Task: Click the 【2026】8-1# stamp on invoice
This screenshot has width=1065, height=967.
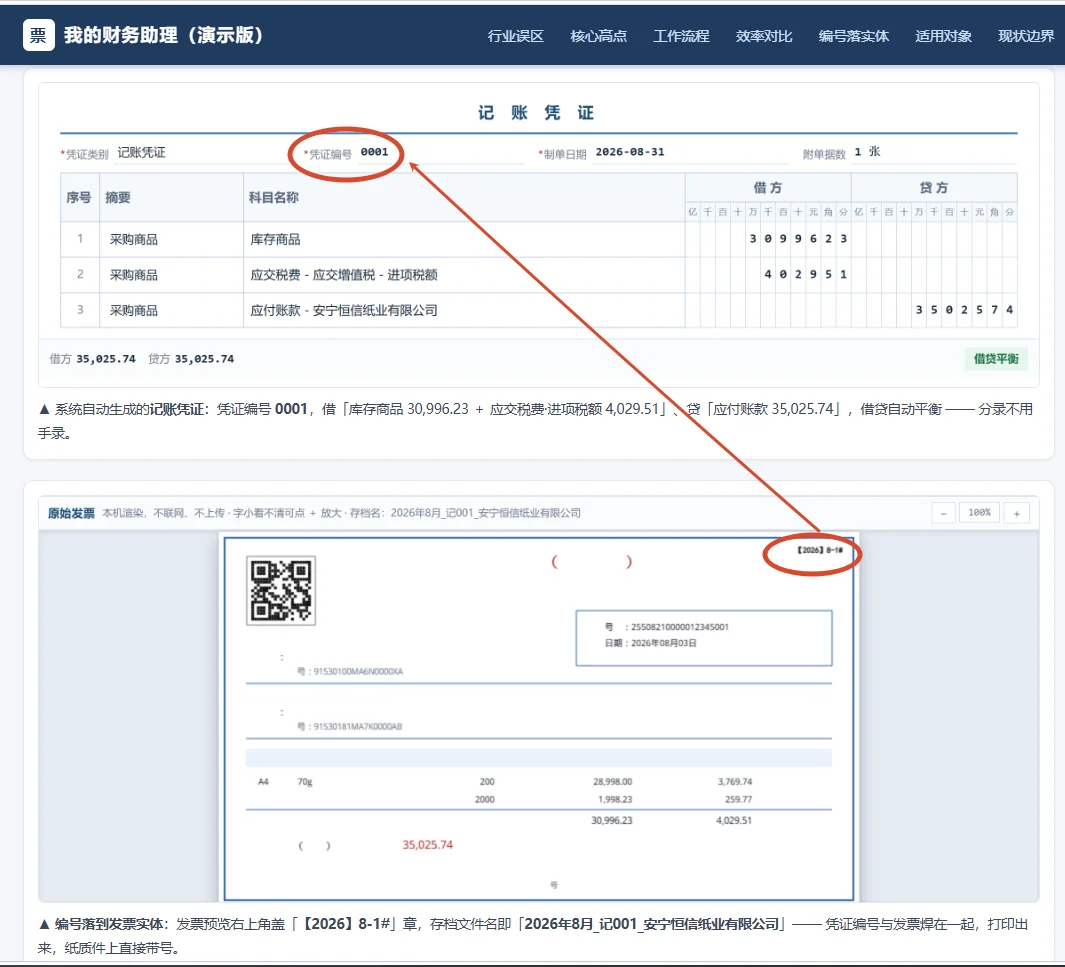Action: coord(820,550)
